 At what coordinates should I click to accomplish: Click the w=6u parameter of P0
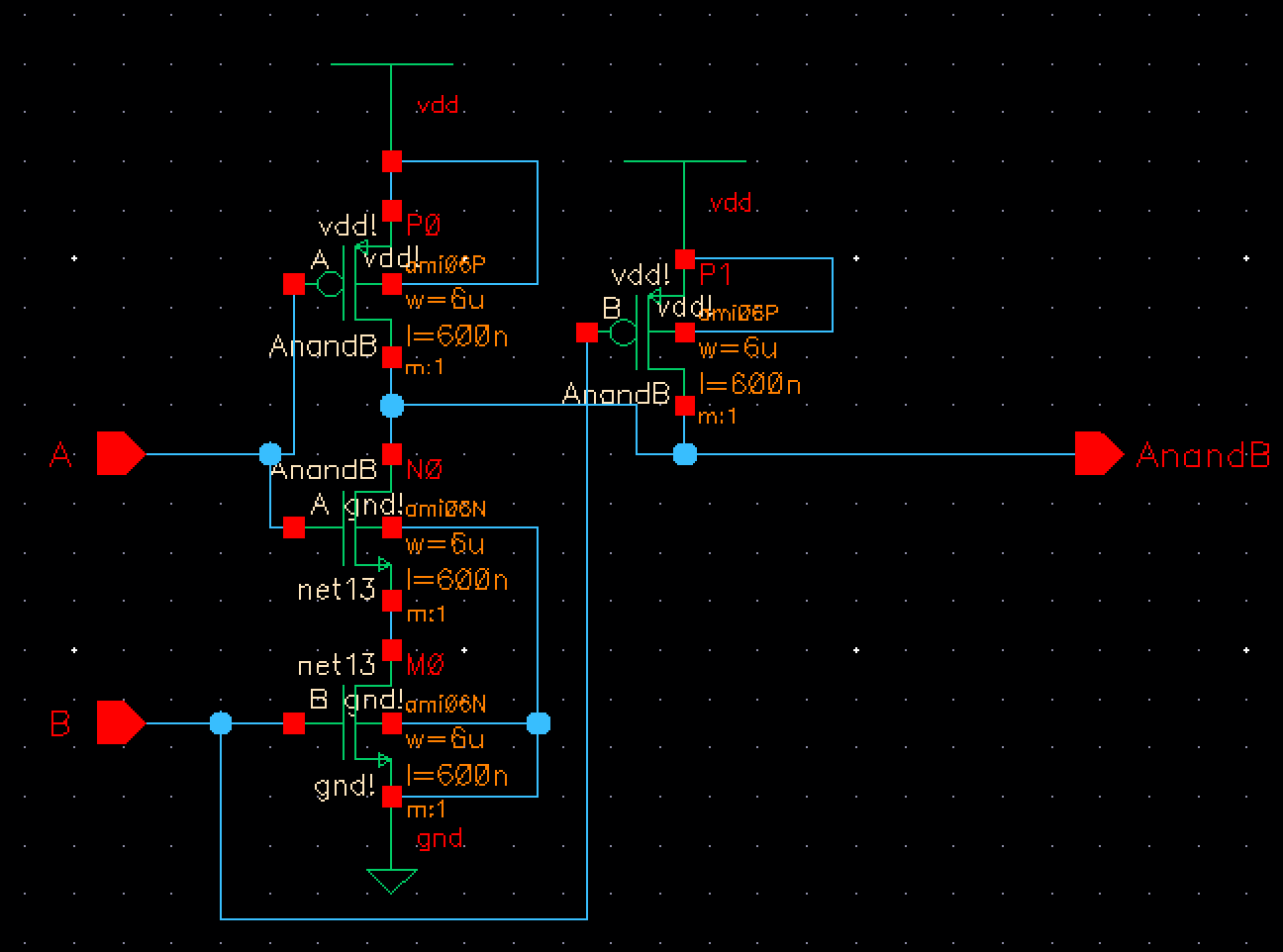445,300
